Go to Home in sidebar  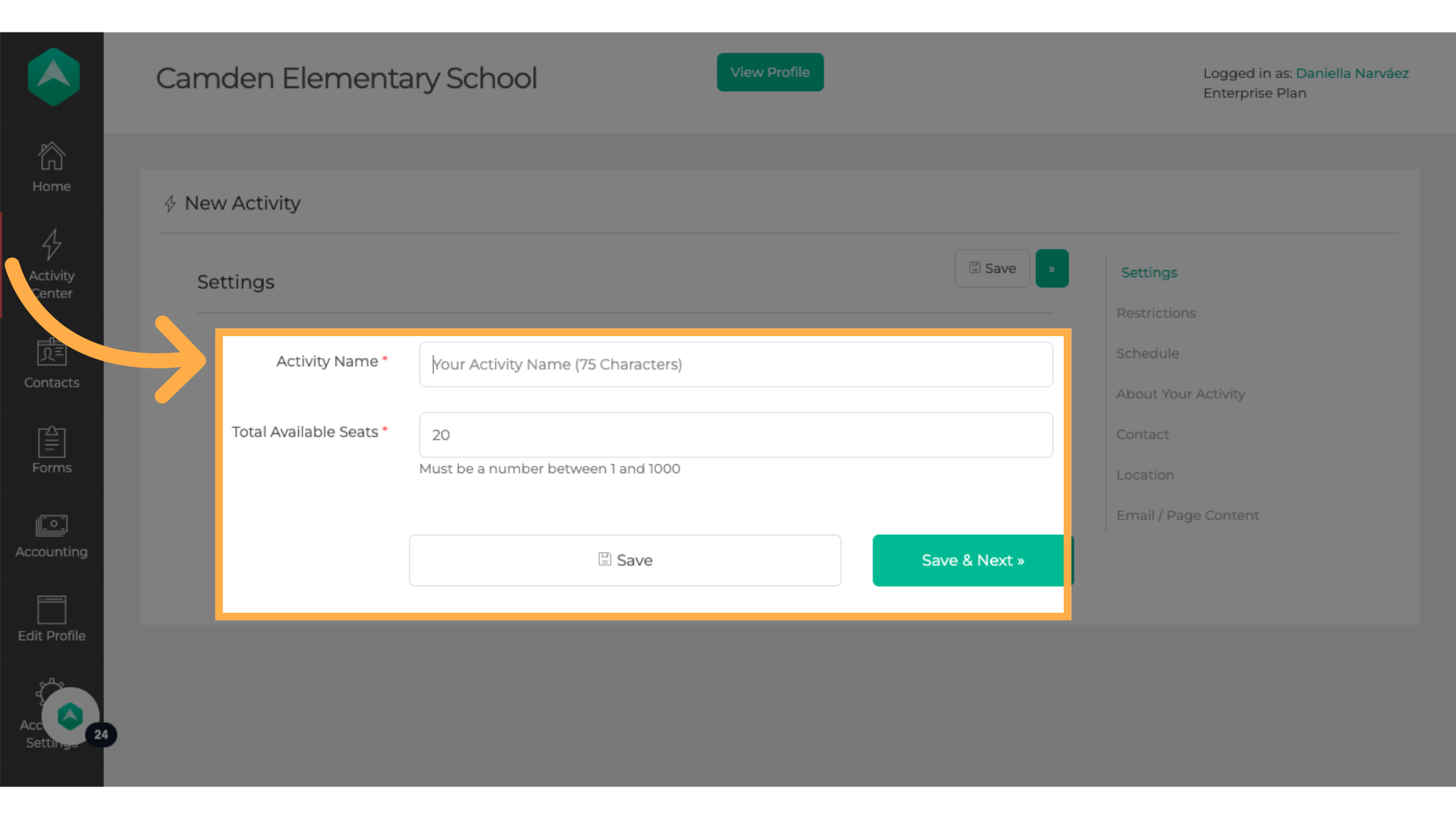pyautogui.click(x=52, y=167)
